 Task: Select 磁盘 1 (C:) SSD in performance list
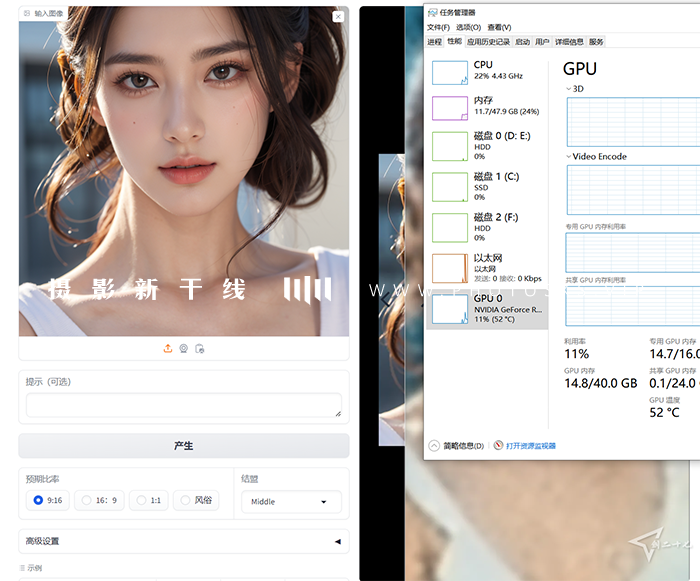point(487,186)
